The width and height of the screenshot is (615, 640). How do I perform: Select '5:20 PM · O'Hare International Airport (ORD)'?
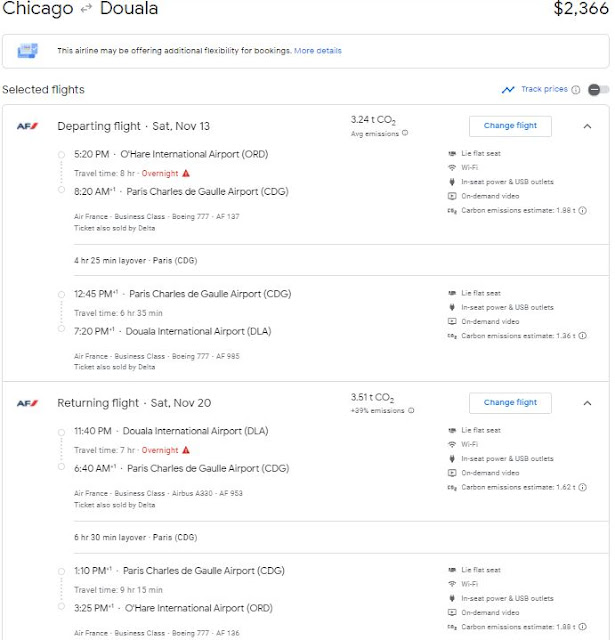click(171, 154)
